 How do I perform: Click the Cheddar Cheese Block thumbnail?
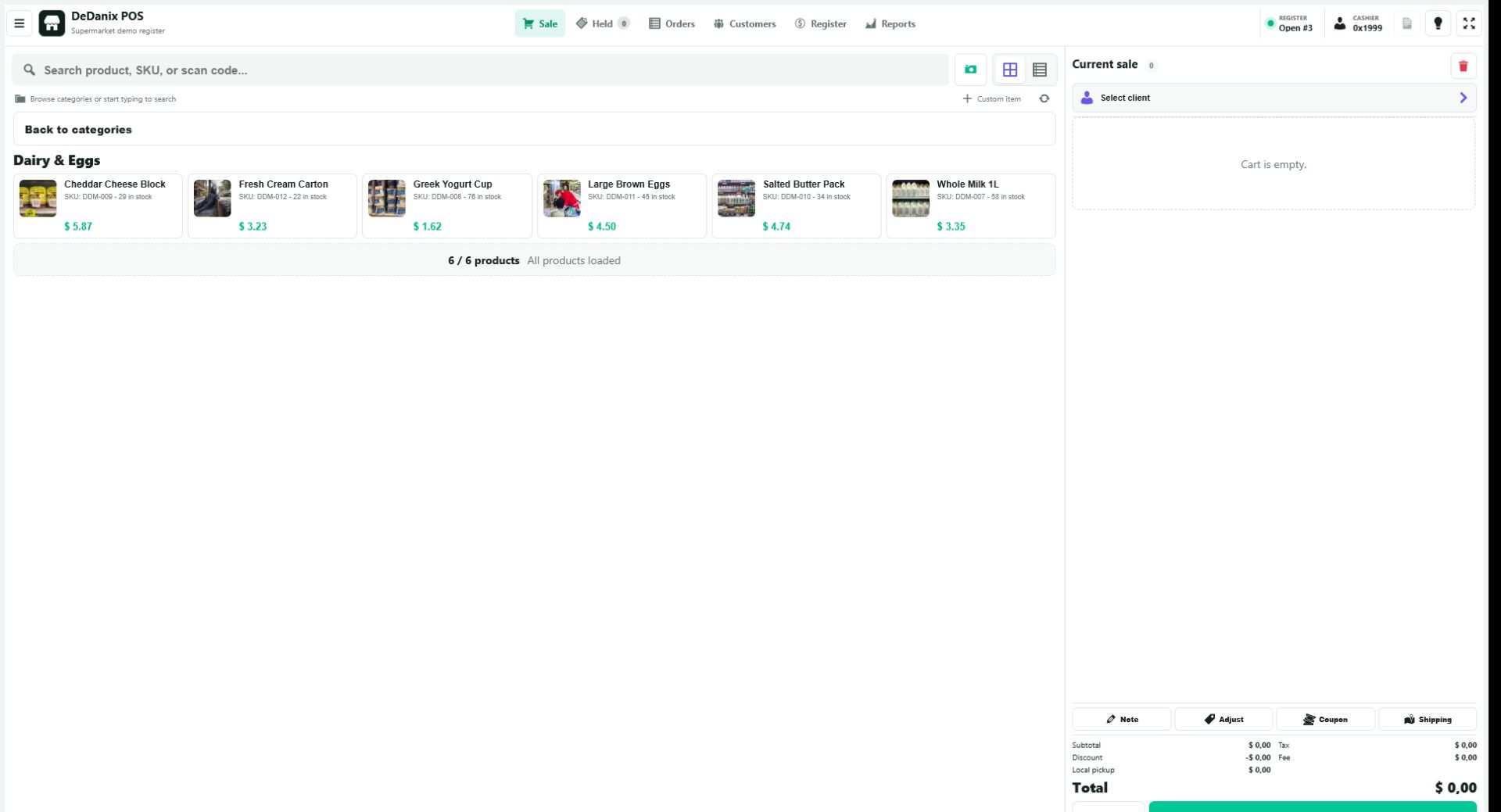pyautogui.click(x=38, y=198)
